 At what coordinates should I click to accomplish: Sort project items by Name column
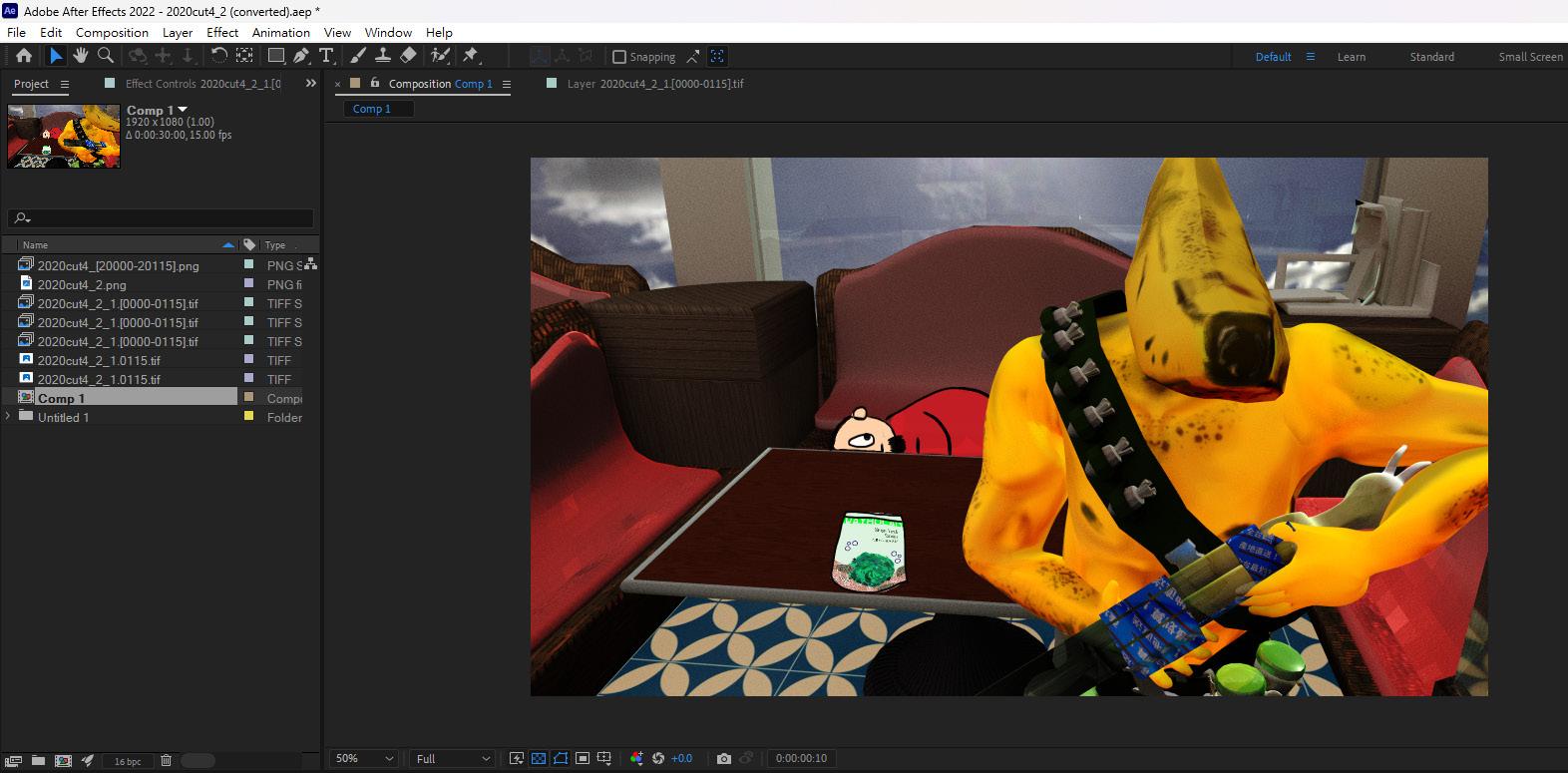[x=36, y=244]
